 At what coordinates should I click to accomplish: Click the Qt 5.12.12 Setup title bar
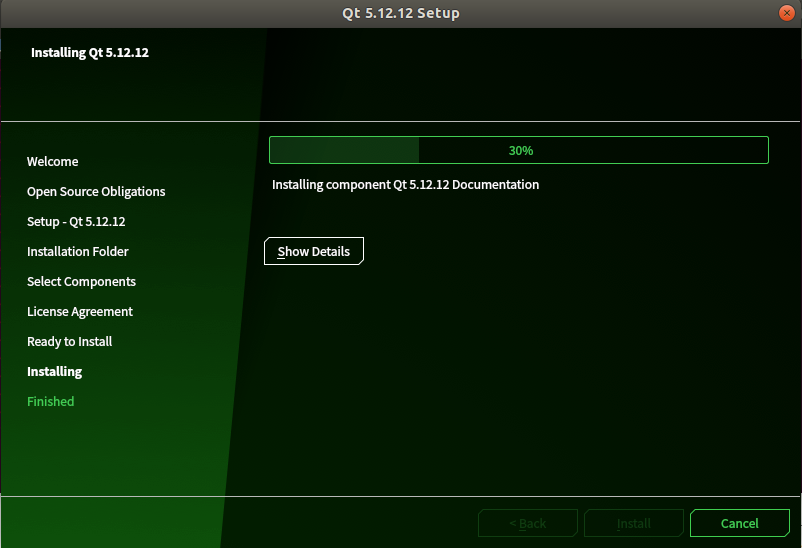tap(401, 13)
